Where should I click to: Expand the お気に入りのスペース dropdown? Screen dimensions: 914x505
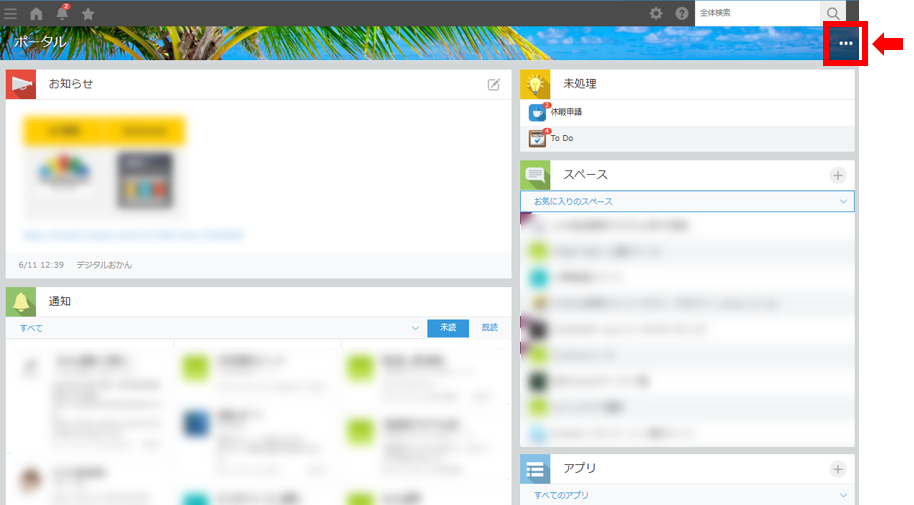click(x=842, y=202)
